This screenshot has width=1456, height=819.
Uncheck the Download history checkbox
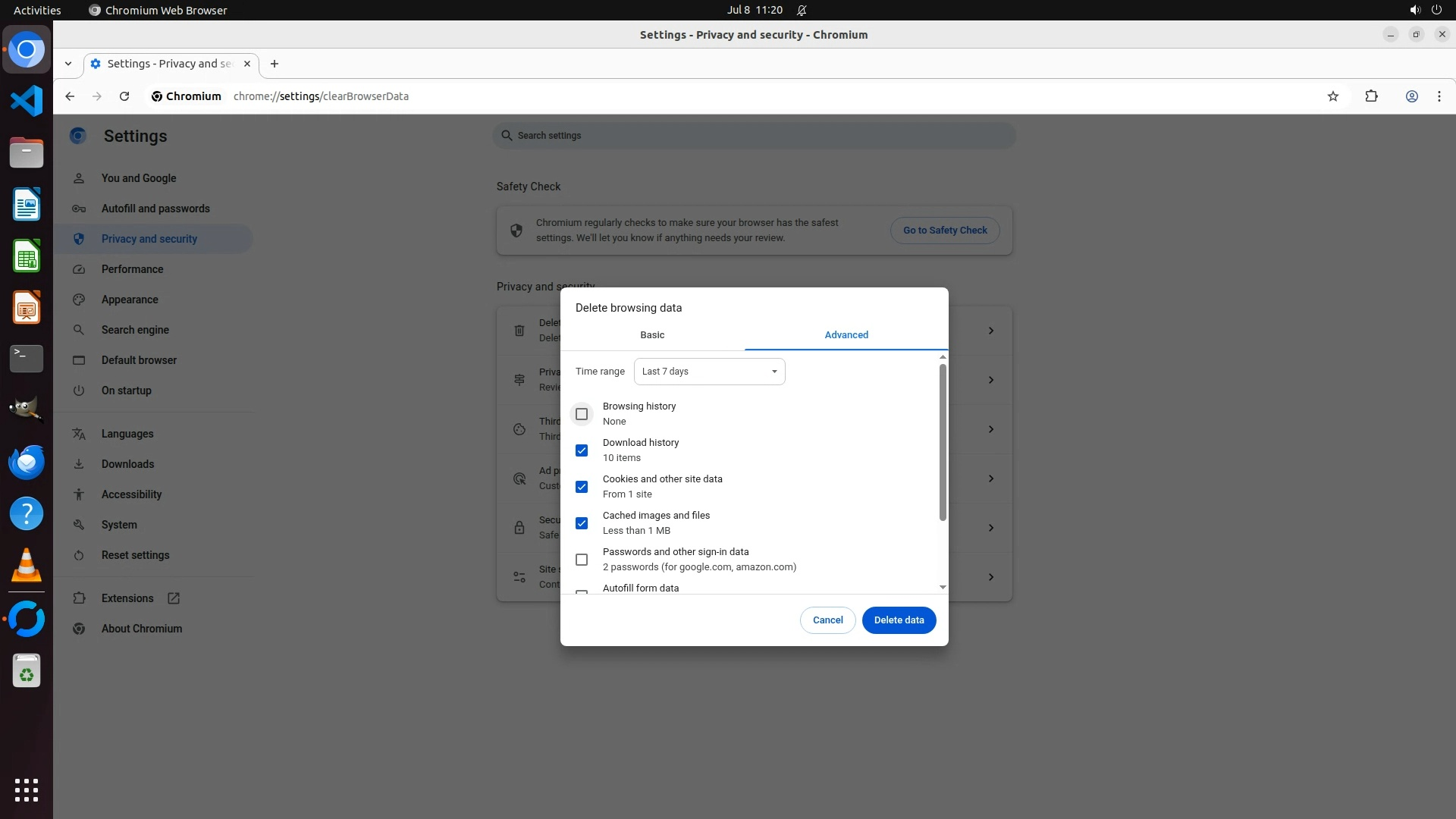[x=582, y=450]
